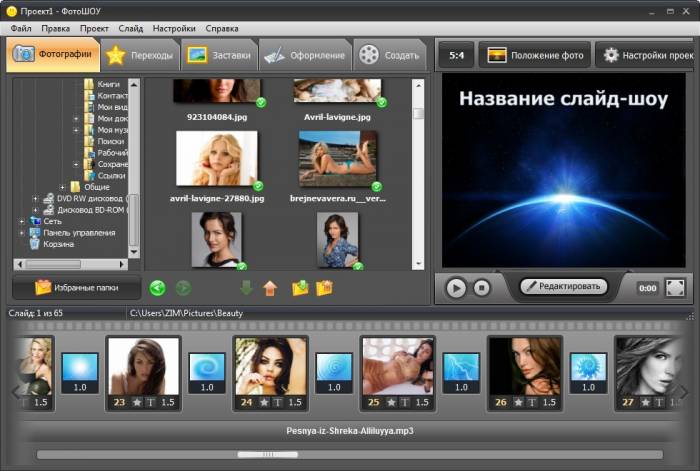Select slide 24 in the timeline
This screenshot has height=471, width=700.
pyautogui.click(x=271, y=373)
